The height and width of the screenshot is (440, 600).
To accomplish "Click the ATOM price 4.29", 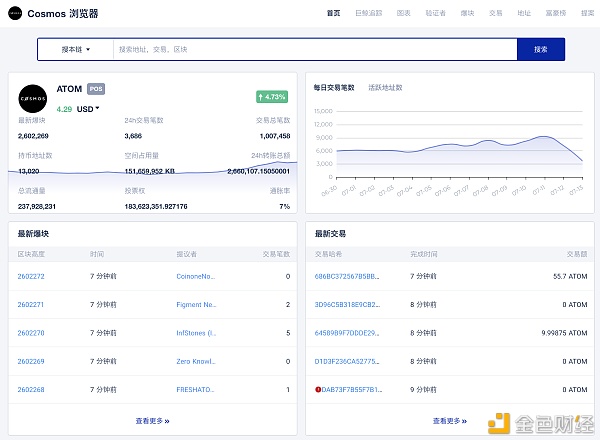I will pos(64,109).
